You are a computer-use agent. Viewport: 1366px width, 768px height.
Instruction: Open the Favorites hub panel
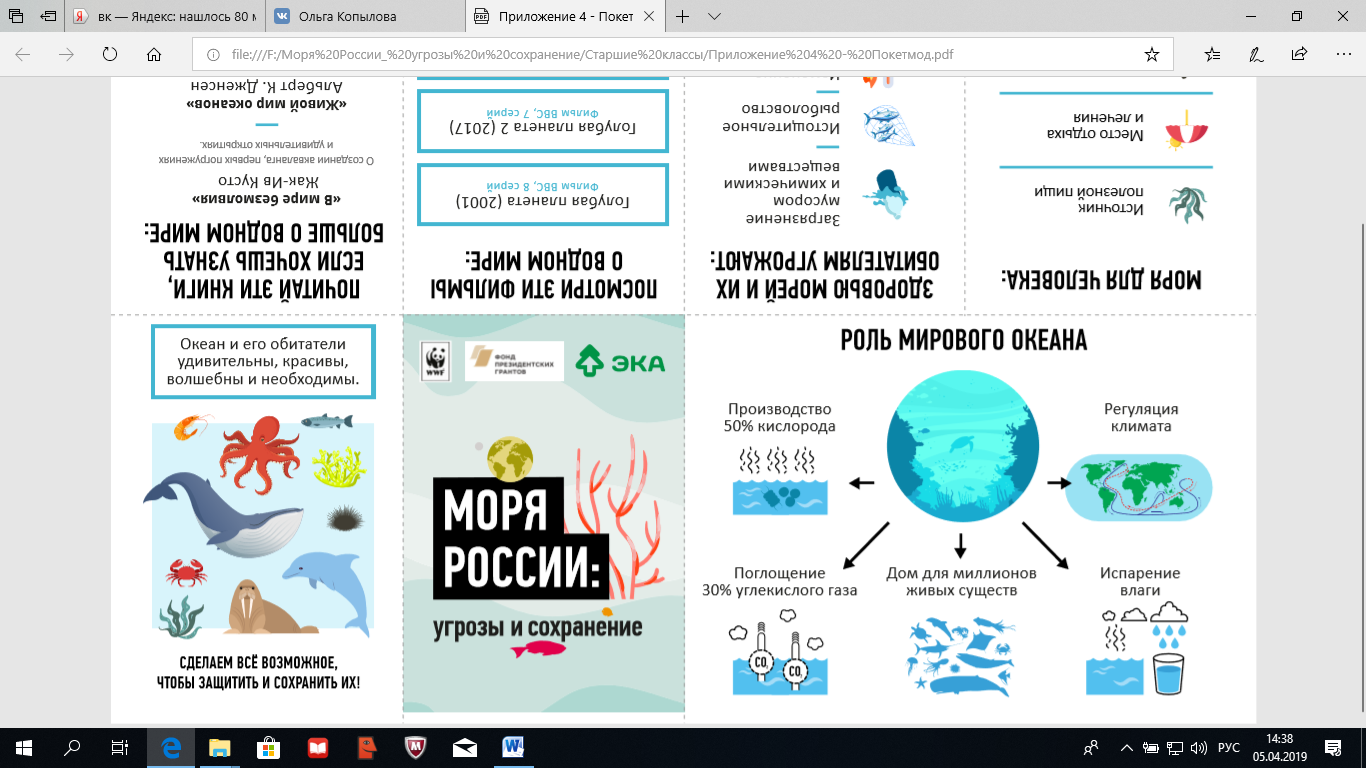1212,54
